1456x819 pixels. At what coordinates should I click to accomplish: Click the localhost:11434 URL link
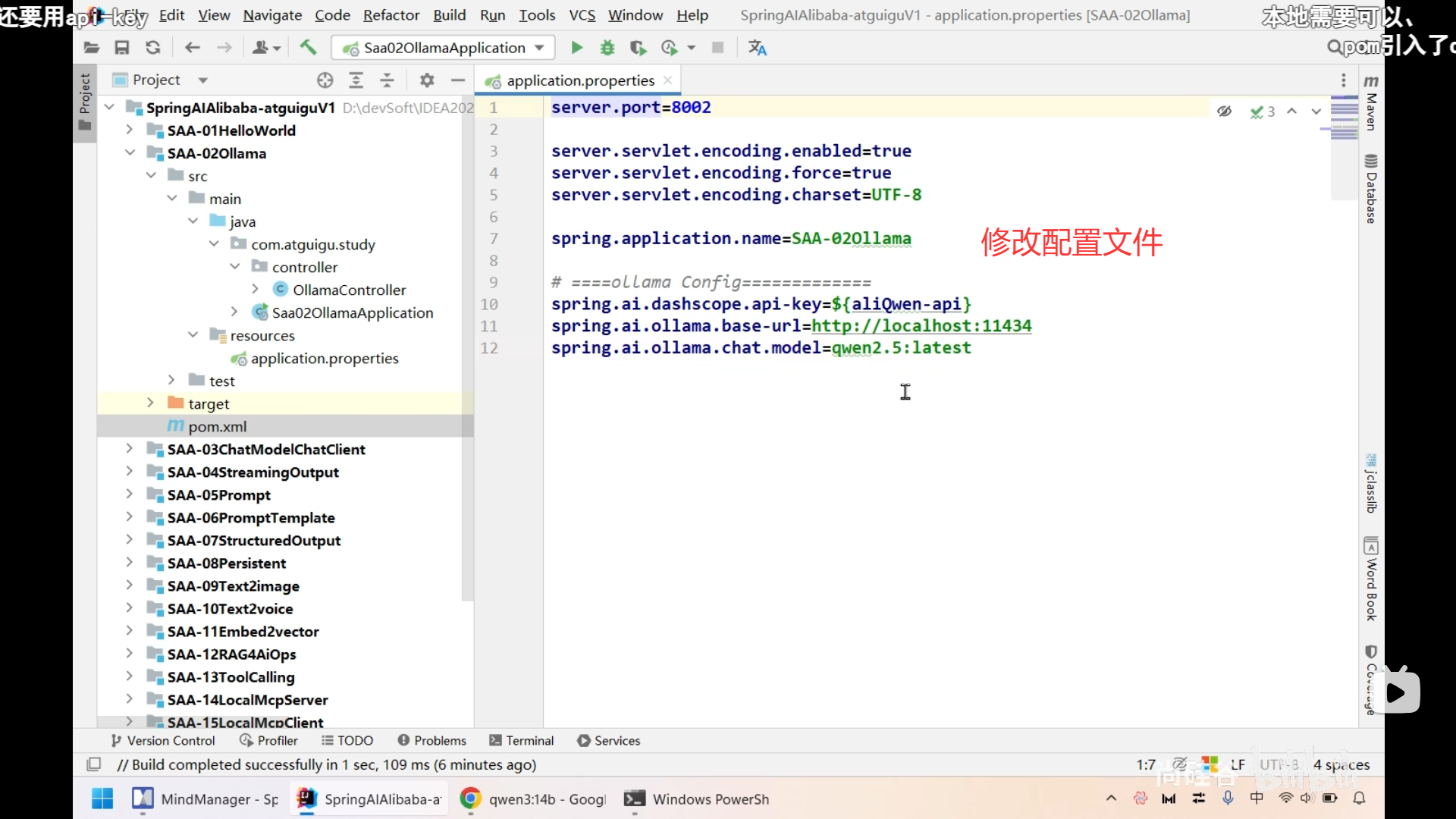[x=921, y=326]
